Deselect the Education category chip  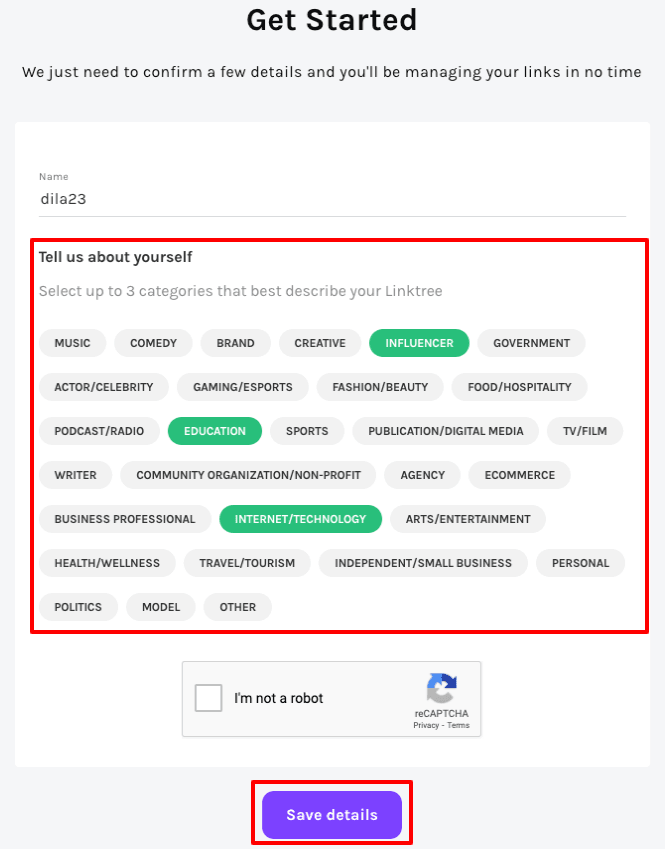(215, 431)
